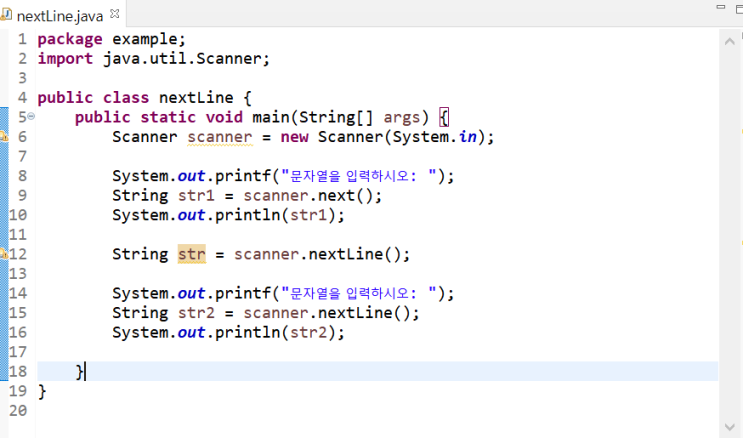The image size is (743, 438).
Task: Click line number 20 in the gutter
Action: [18, 411]
